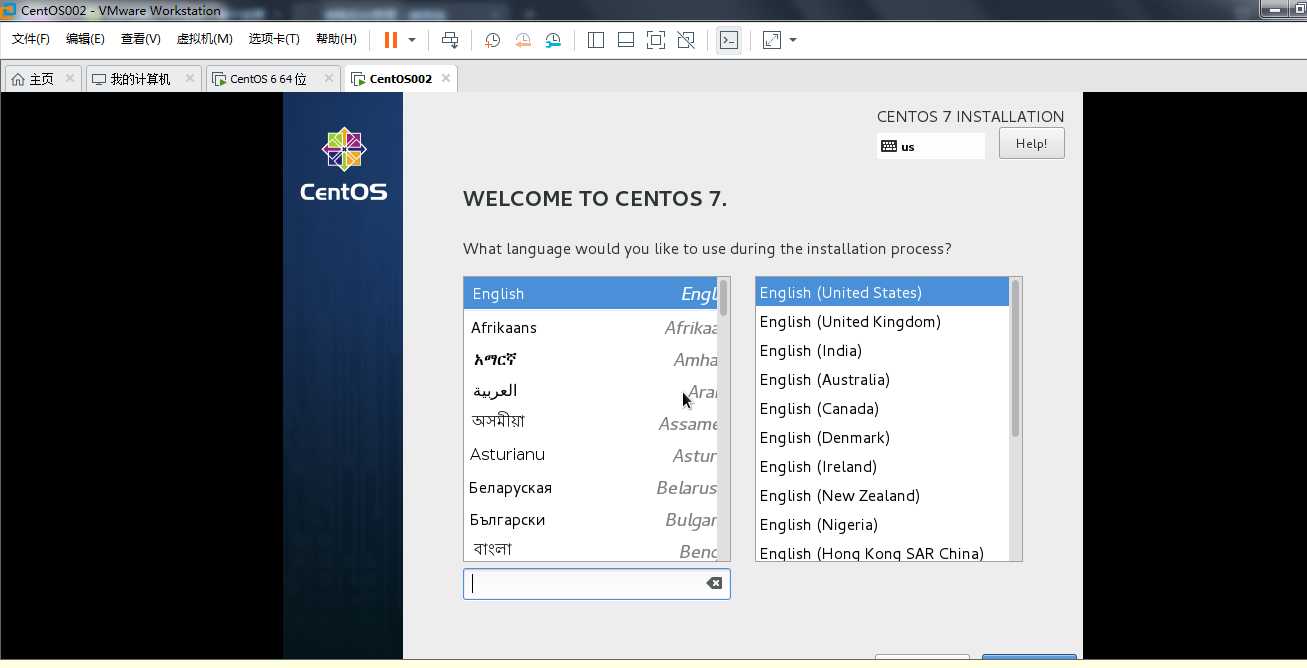Choose English (Australia) locale
The height and width of the screenshot is (668, 1307).
[882, 379]
